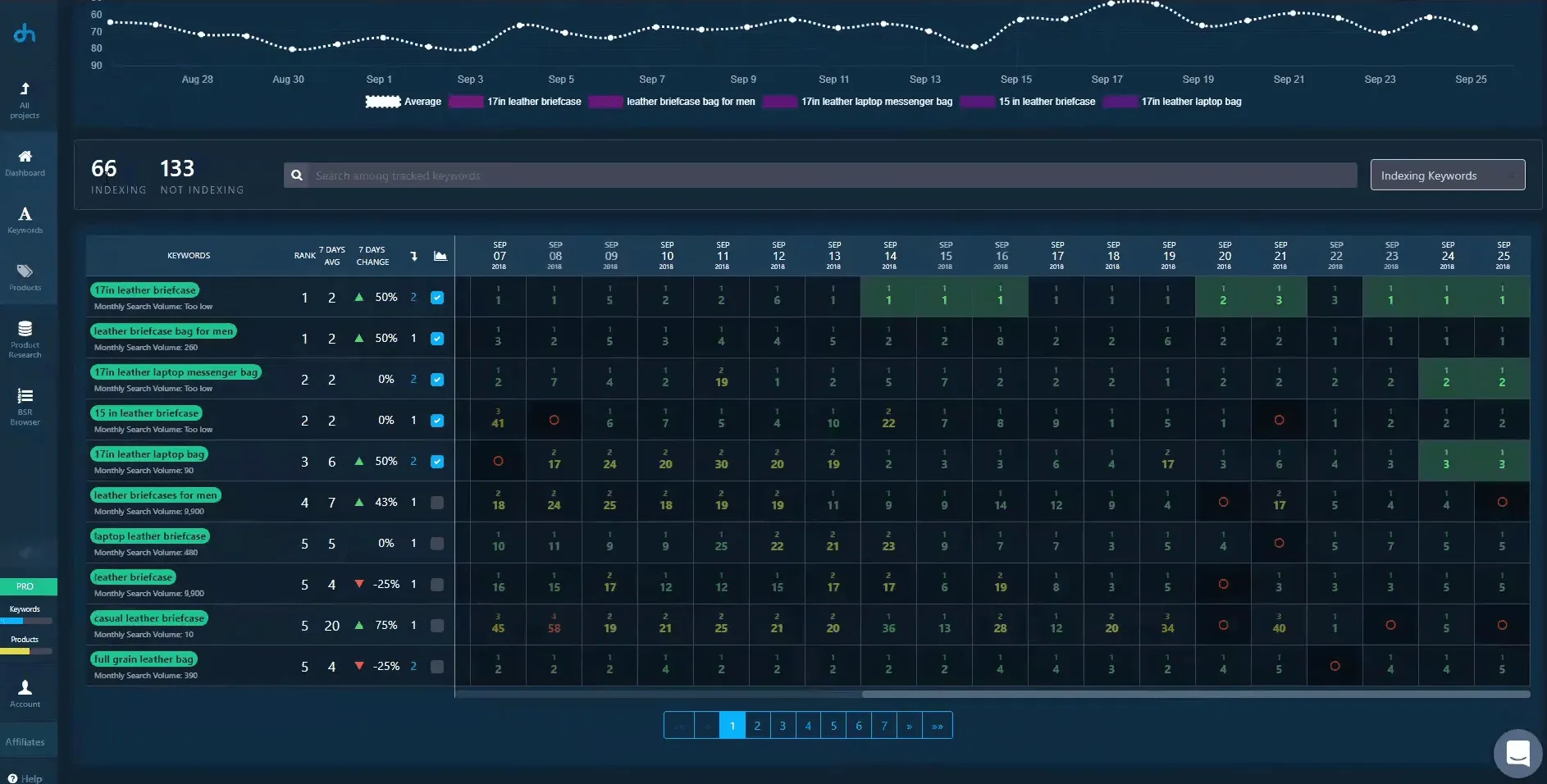This screenshot has width=1547, height=784.
Task: Toggle chart display for '17in leather briefcase' keyword
Action: 438,298
